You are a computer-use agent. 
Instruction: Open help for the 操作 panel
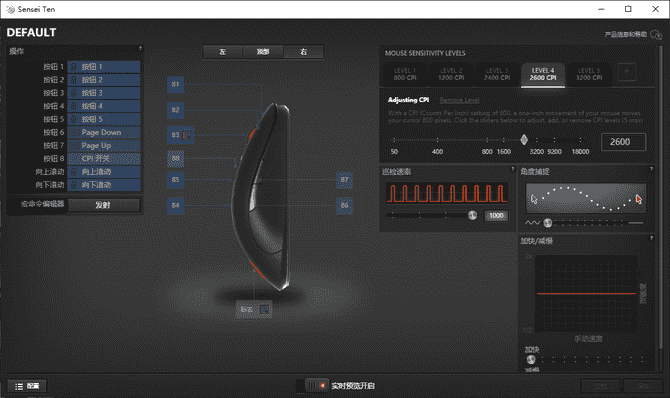[140, 48]
